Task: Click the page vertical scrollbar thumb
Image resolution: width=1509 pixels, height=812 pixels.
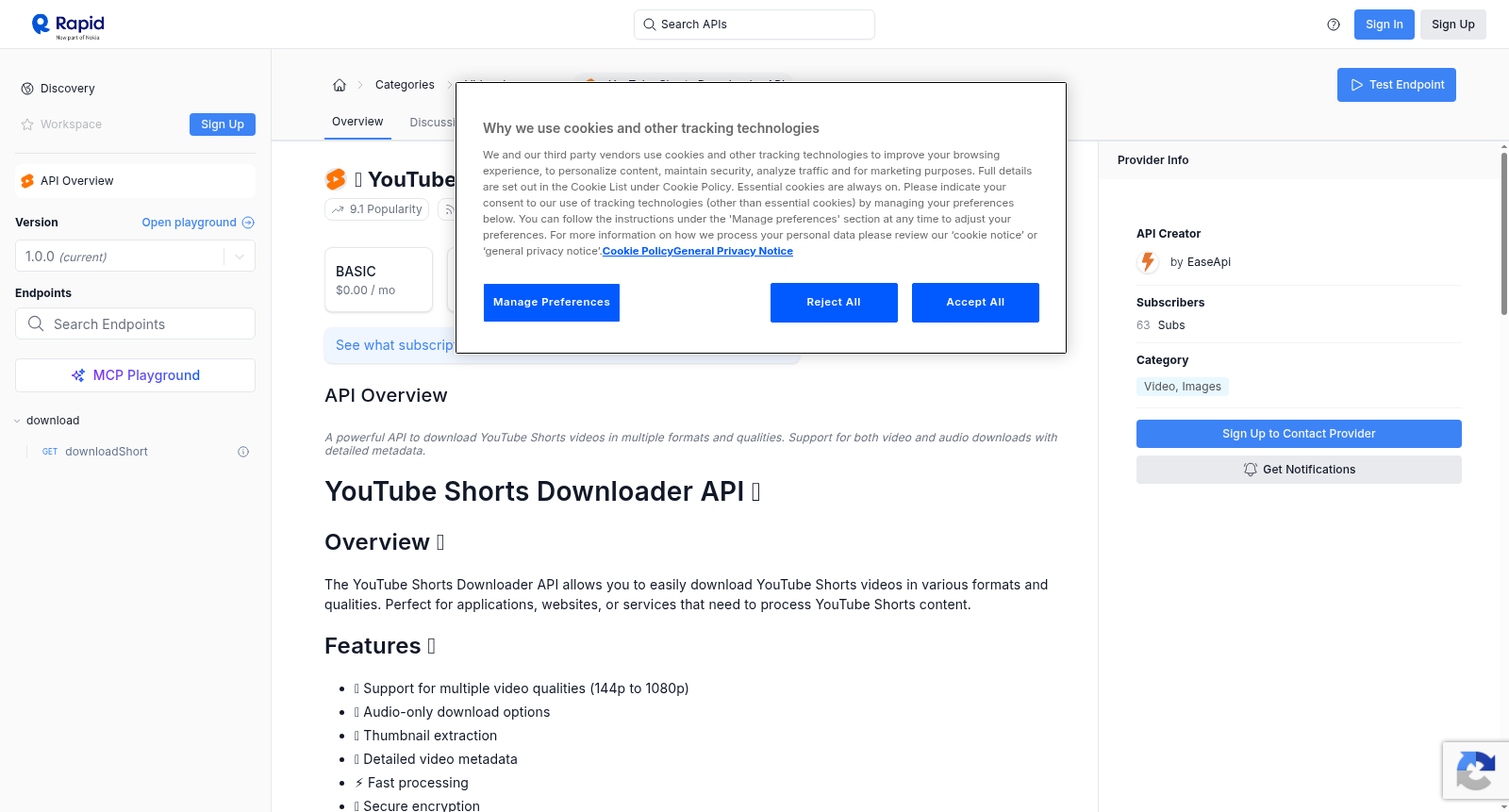Action: [x=1503, y=233]
